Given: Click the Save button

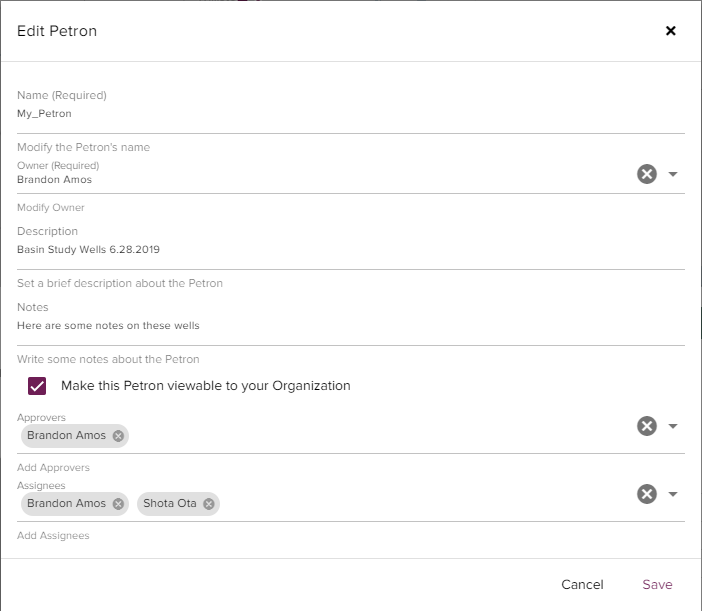Looking at the screenshot, I should click(657, 585).
